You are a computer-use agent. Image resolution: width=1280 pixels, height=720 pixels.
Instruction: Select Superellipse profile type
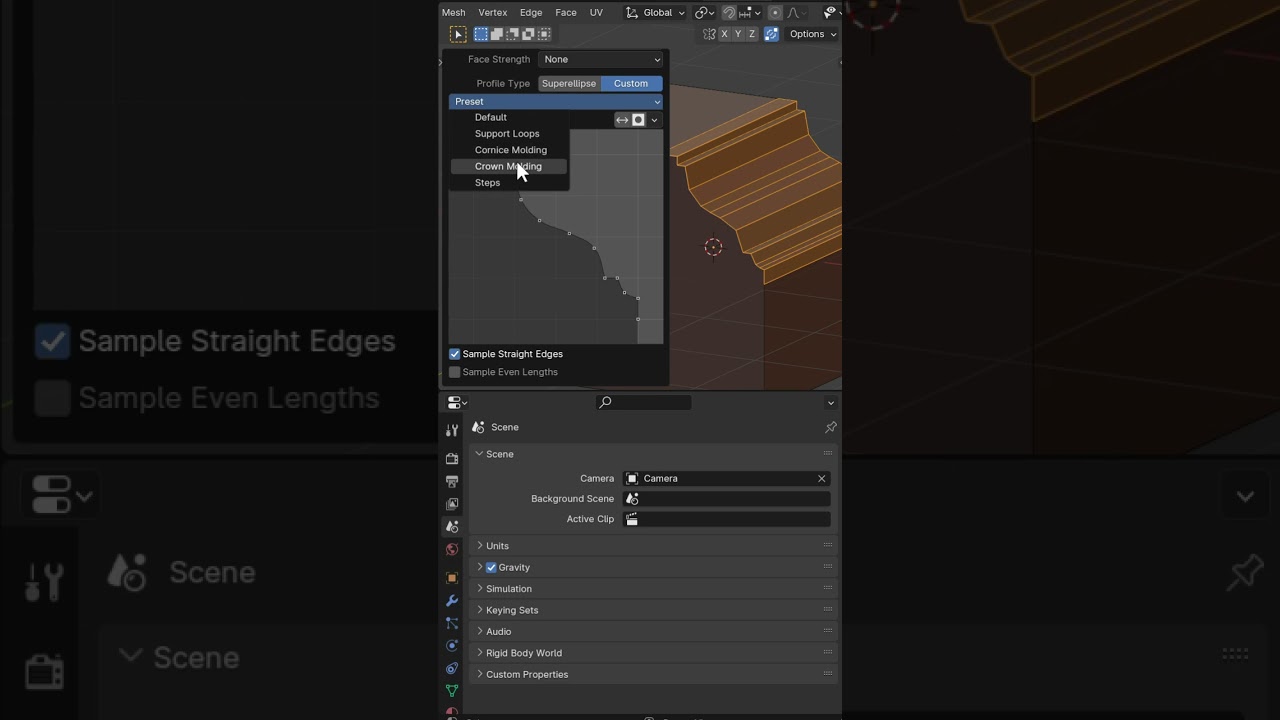(569, 84)
